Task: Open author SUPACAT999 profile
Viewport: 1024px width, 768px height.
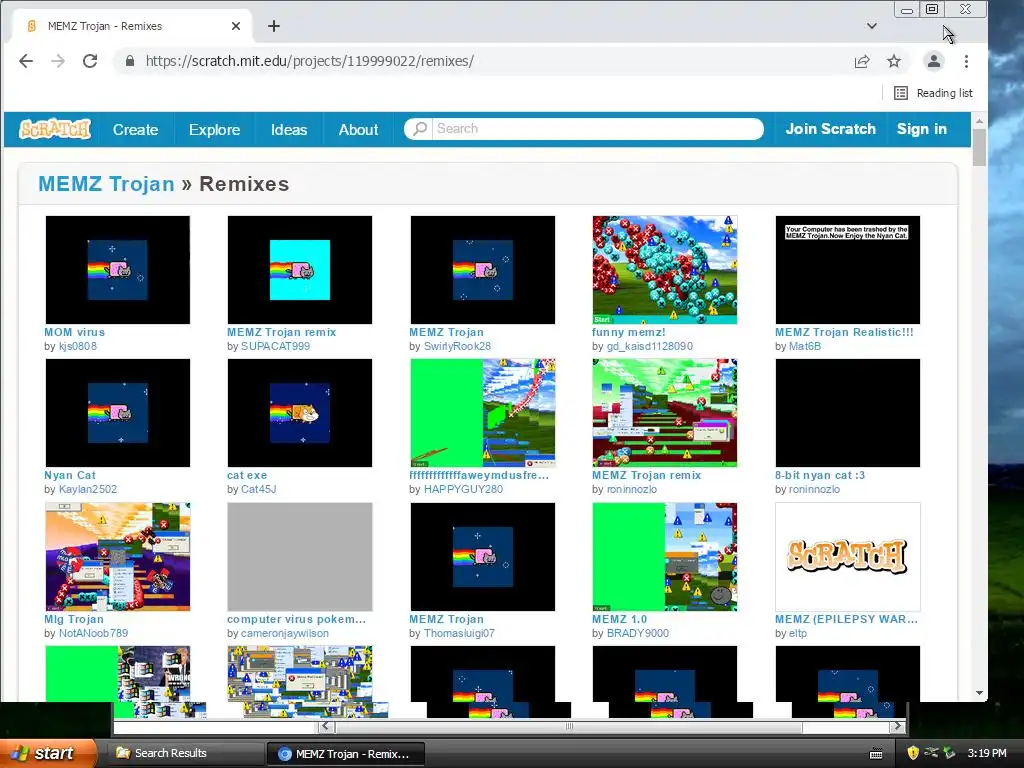Action: [x=275, y=346]
